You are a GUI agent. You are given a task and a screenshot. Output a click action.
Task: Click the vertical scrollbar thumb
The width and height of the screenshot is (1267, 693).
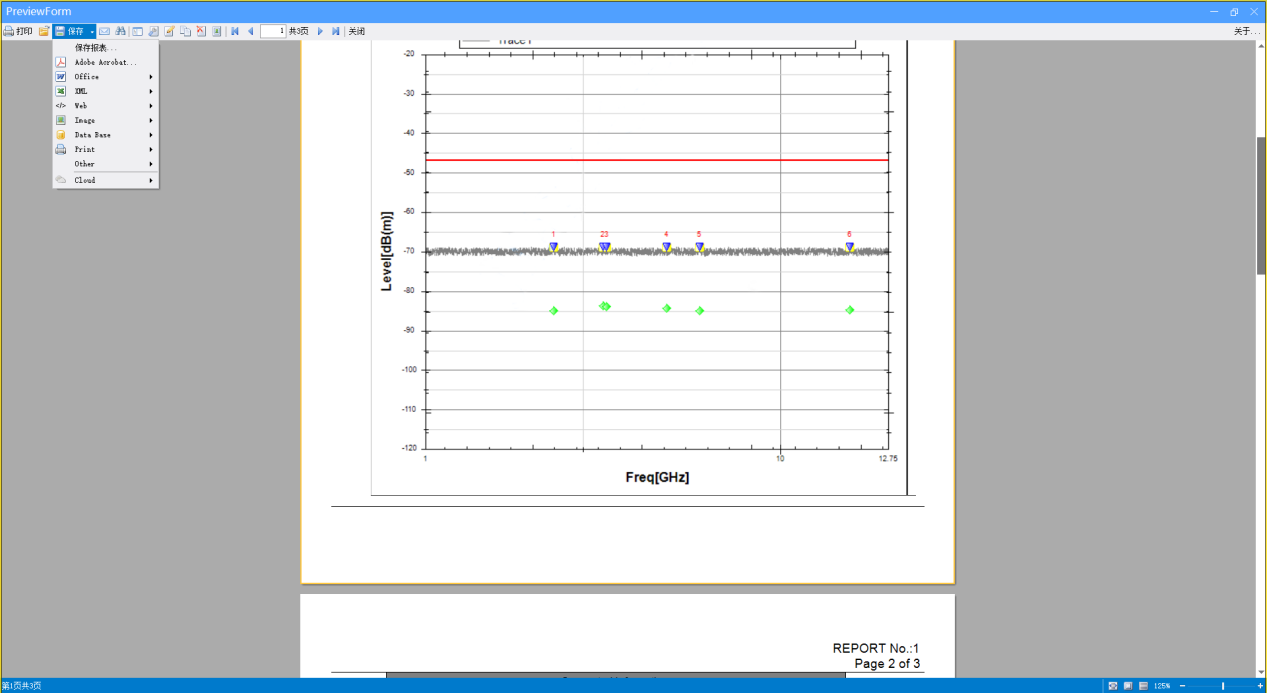pos(1261,205)
